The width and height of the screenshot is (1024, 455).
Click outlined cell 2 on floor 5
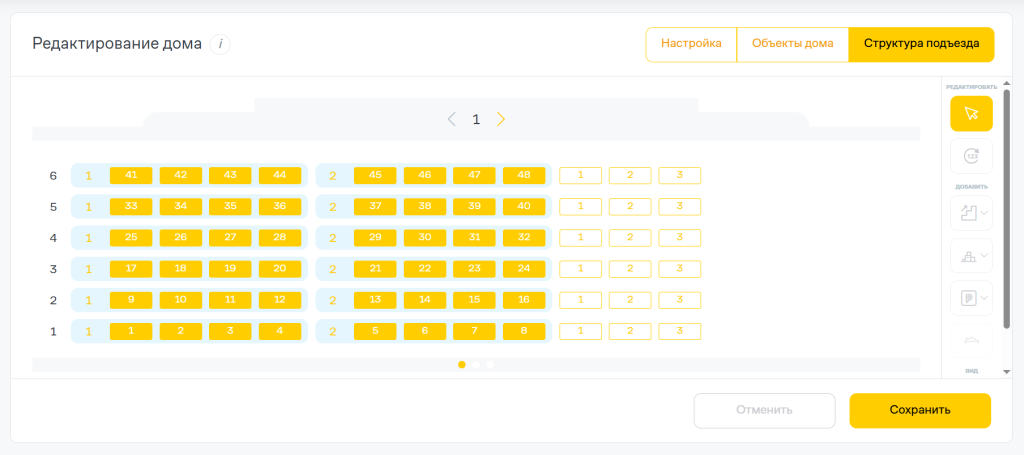point(630,206)
